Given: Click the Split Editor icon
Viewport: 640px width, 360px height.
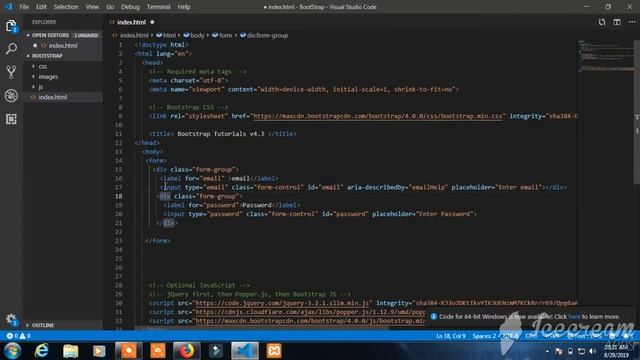Looking at the screenshot, I should 617,22.
